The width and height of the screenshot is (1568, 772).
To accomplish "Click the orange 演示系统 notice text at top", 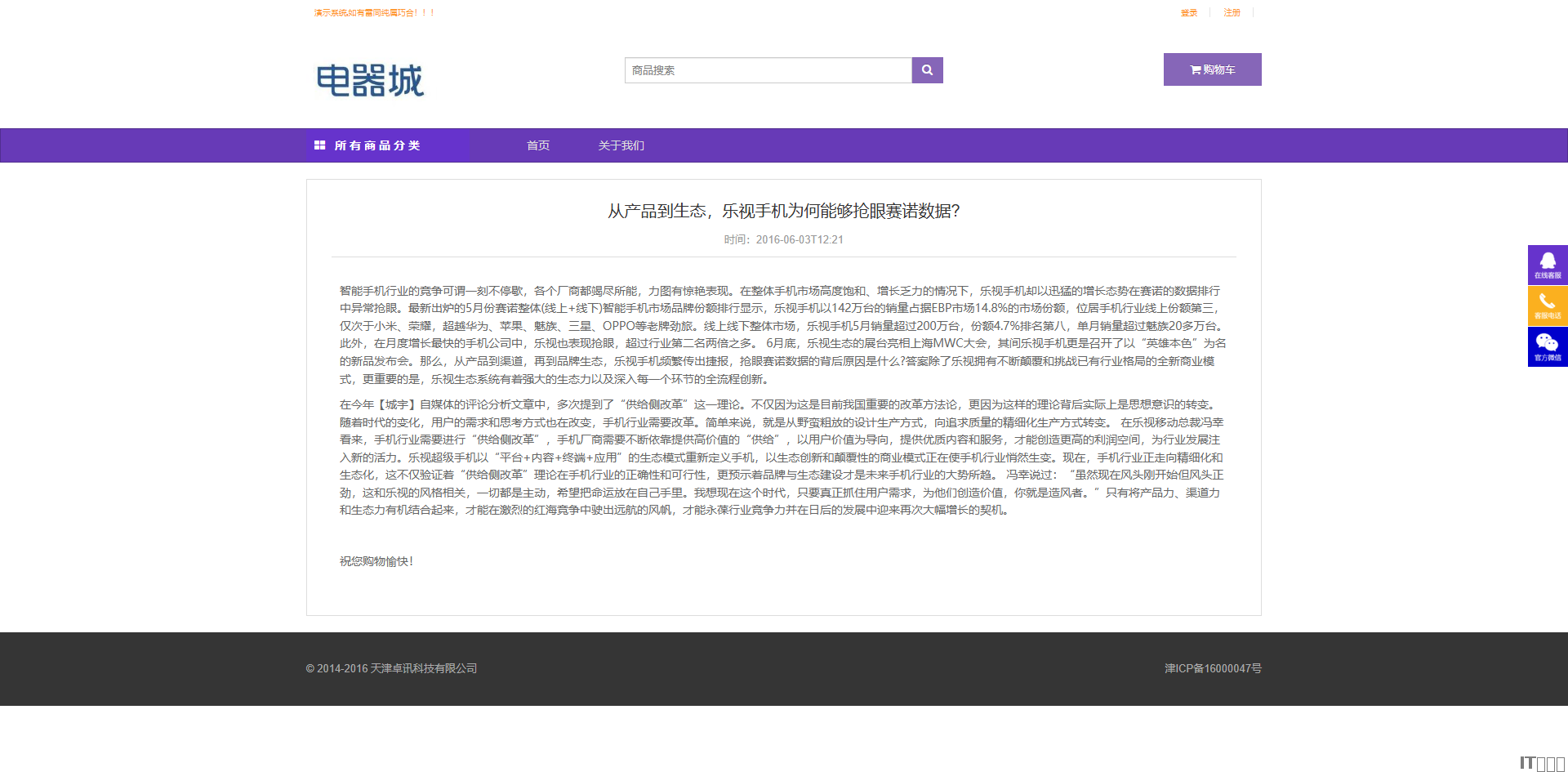I will click(374, 13).
